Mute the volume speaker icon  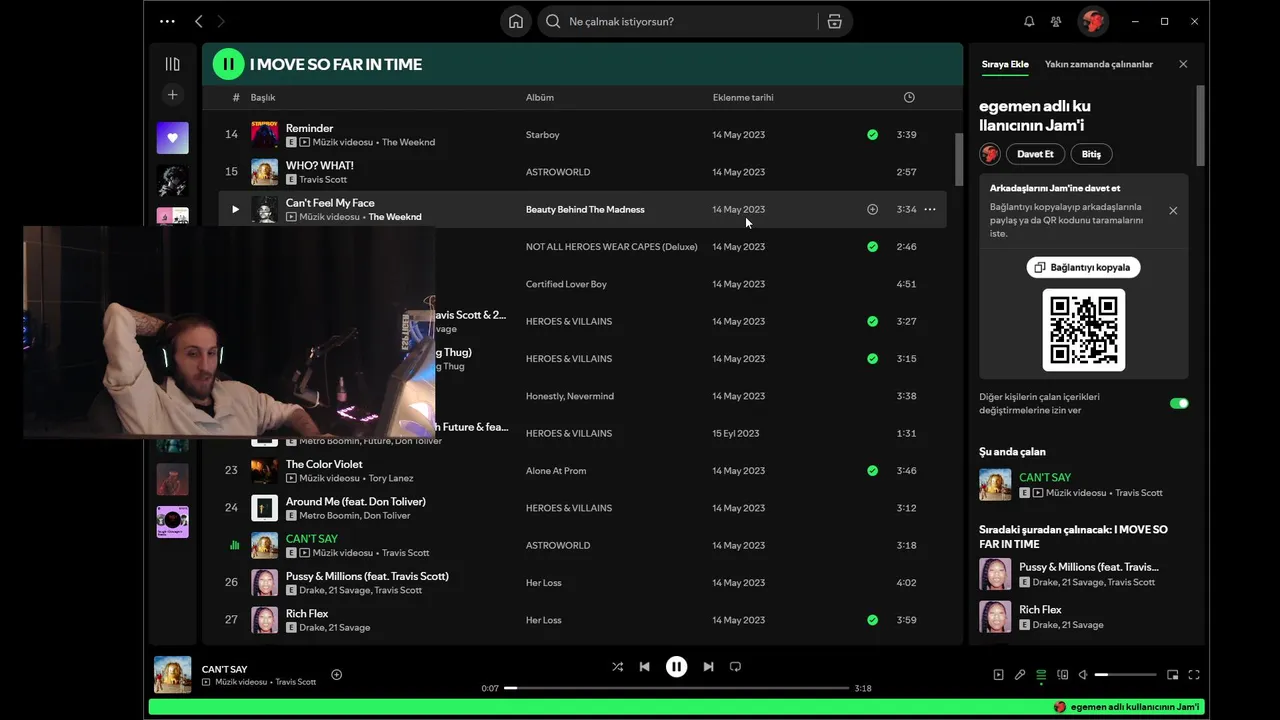(x=1083, y=675)
